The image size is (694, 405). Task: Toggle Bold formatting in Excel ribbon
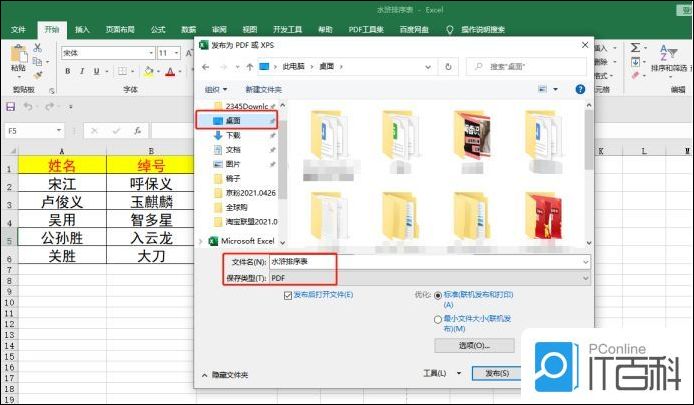click(67, 71)
